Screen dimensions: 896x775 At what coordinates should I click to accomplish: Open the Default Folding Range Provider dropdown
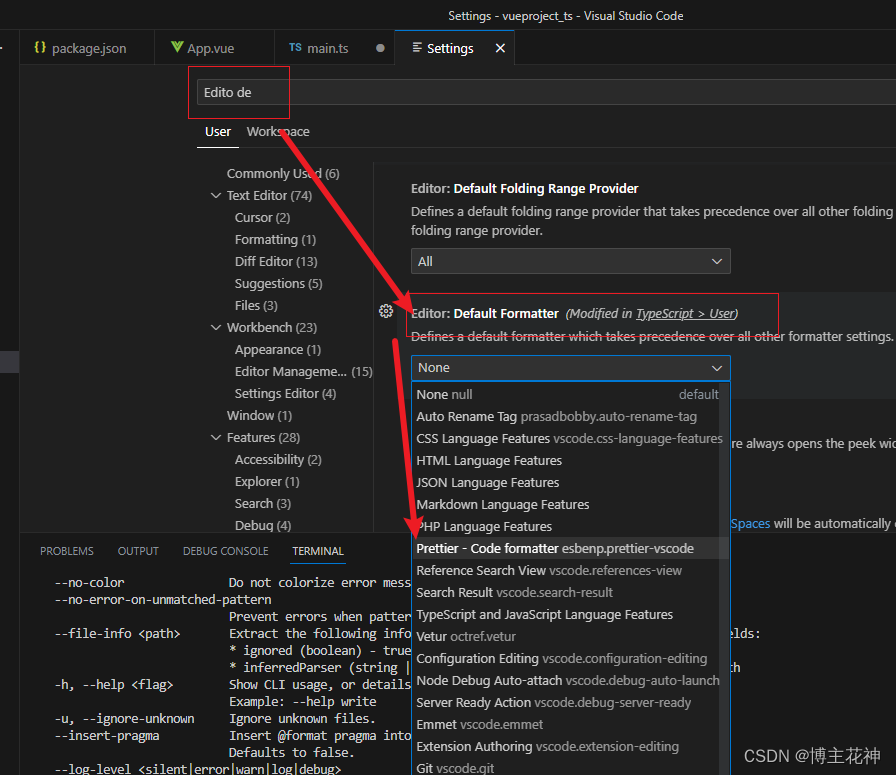pos(570,261)
